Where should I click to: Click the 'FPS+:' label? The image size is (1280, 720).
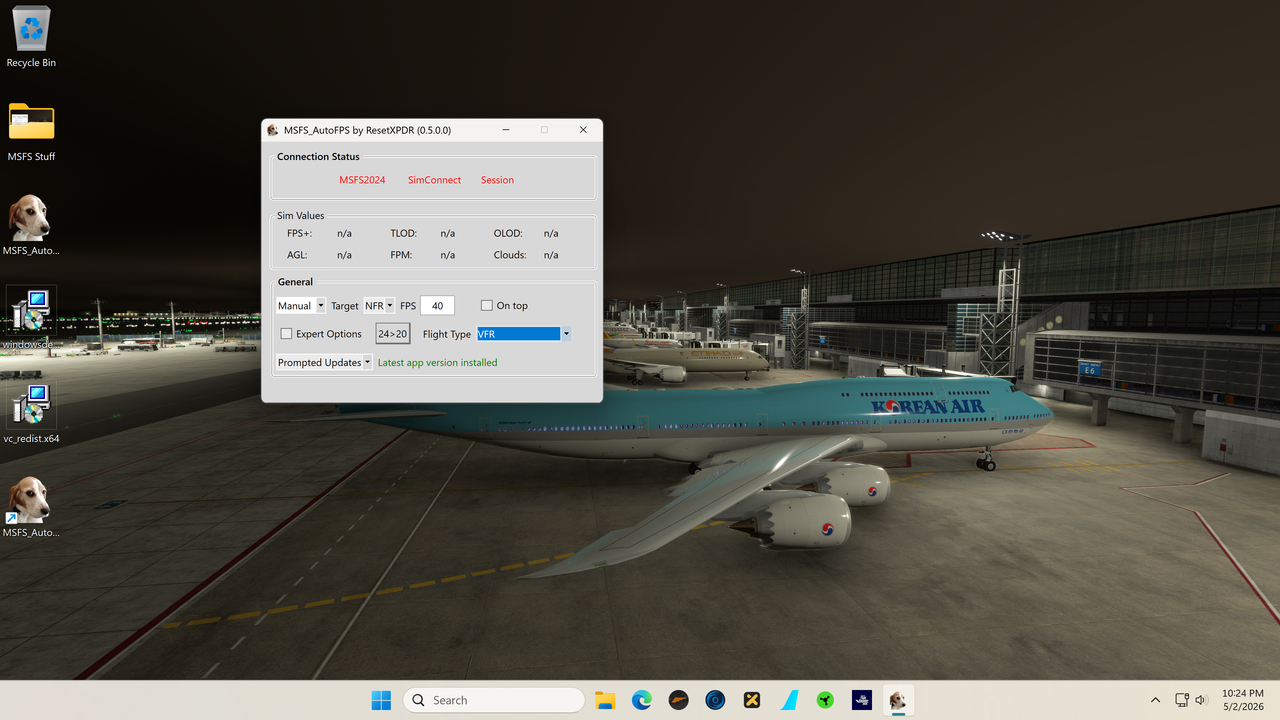pyautogui.click(x=300, y=233)
